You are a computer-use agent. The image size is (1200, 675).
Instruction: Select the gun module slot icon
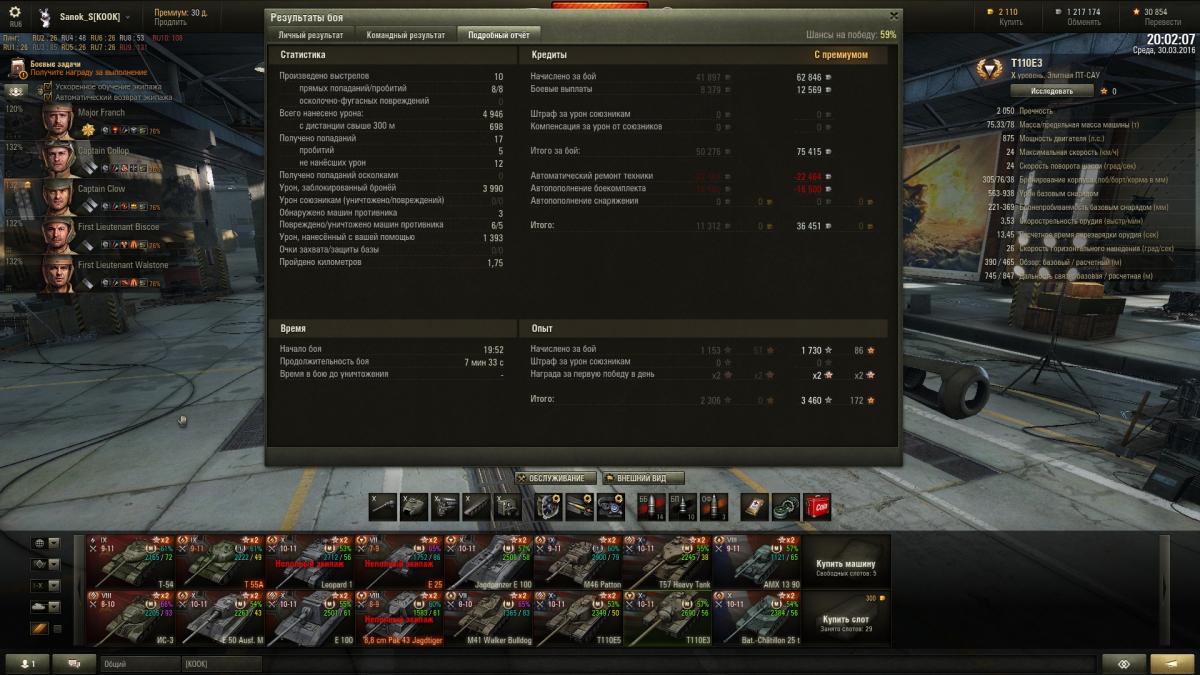tap(384, 506)
